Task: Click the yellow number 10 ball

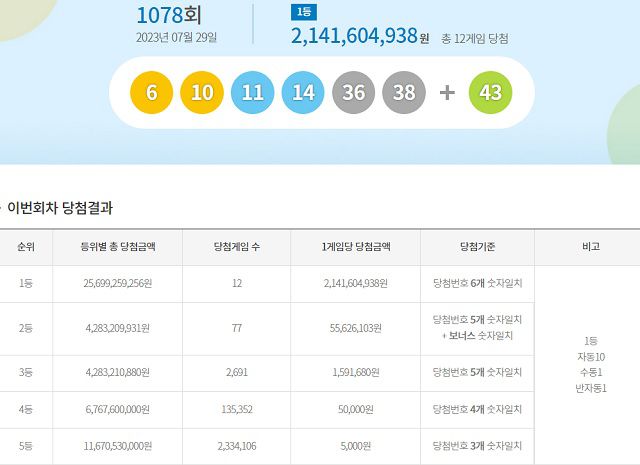Action: [x=202, y=93]
